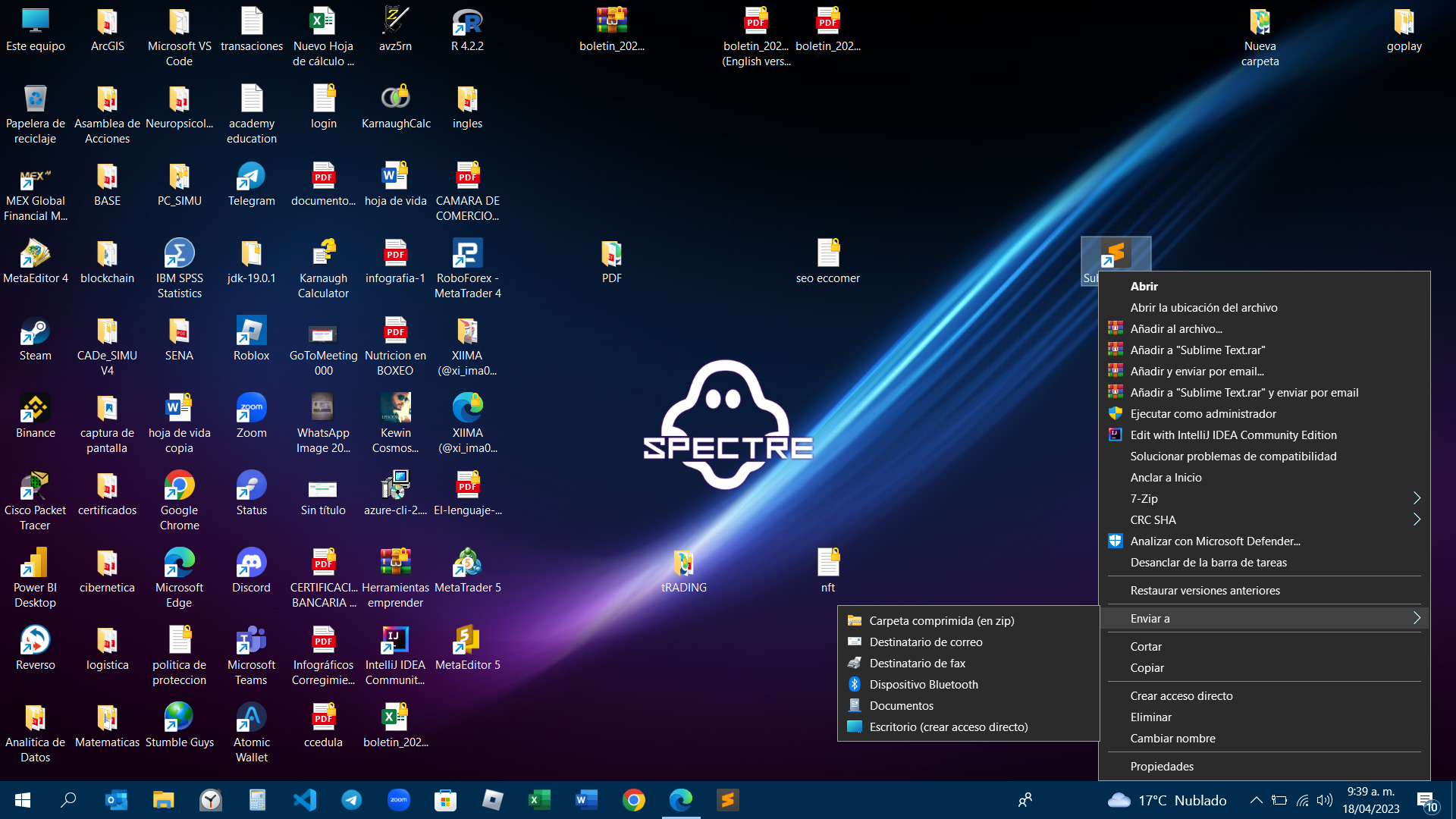
Task: Open Sublime Text from the taskbar
Action: pos(727,800)
